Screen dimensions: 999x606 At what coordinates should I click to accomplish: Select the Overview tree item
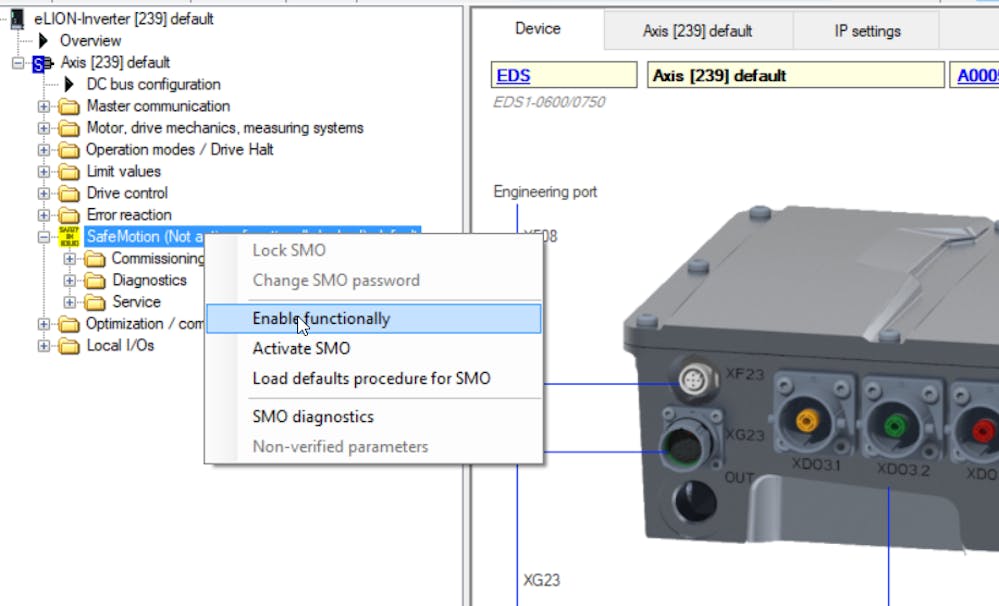click(x=90, y=41)
